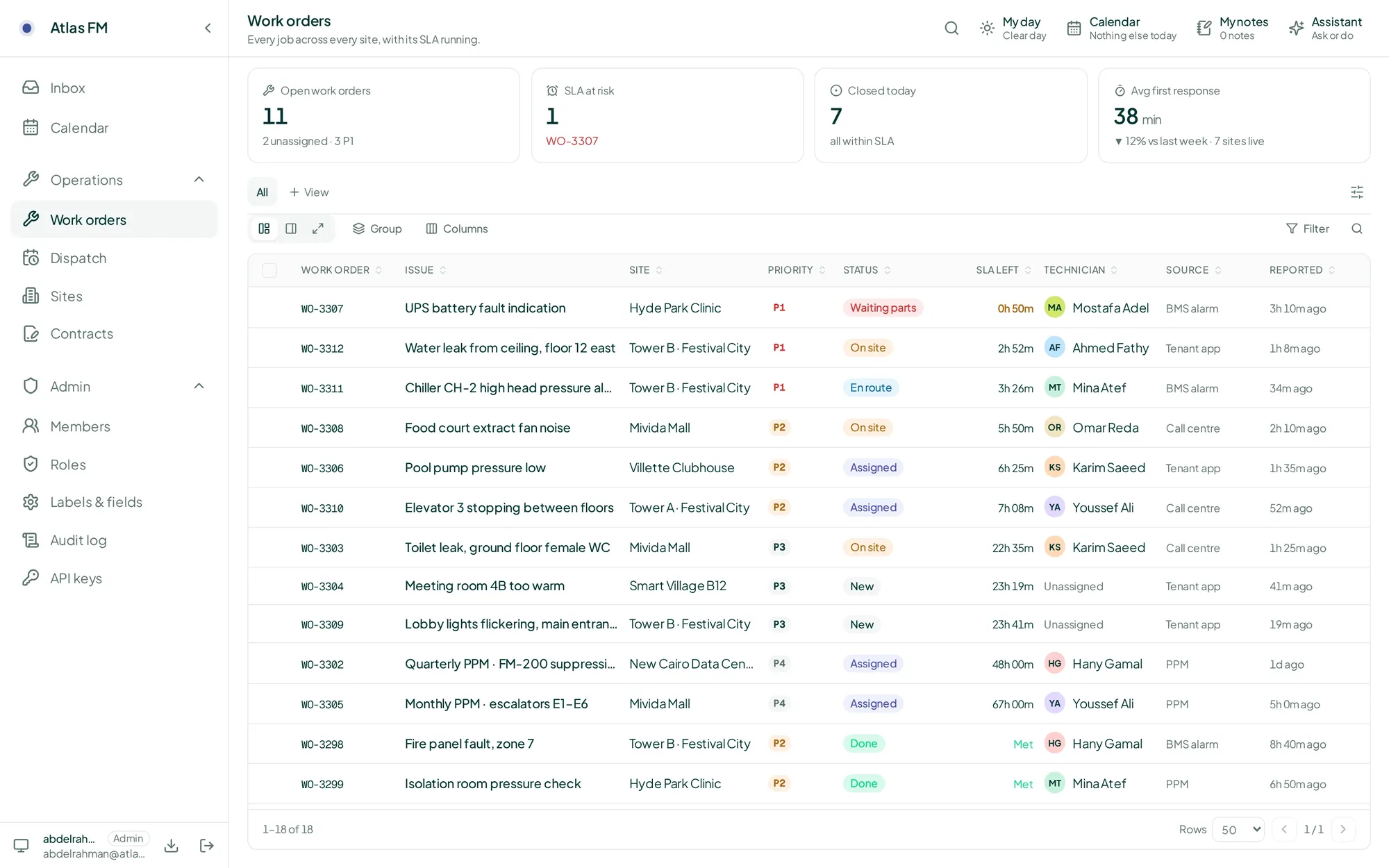Viewport: 1389px width, 868px height.
Task: Tick the select-all checkbox in the table header
Action: (x=269, y=270)
